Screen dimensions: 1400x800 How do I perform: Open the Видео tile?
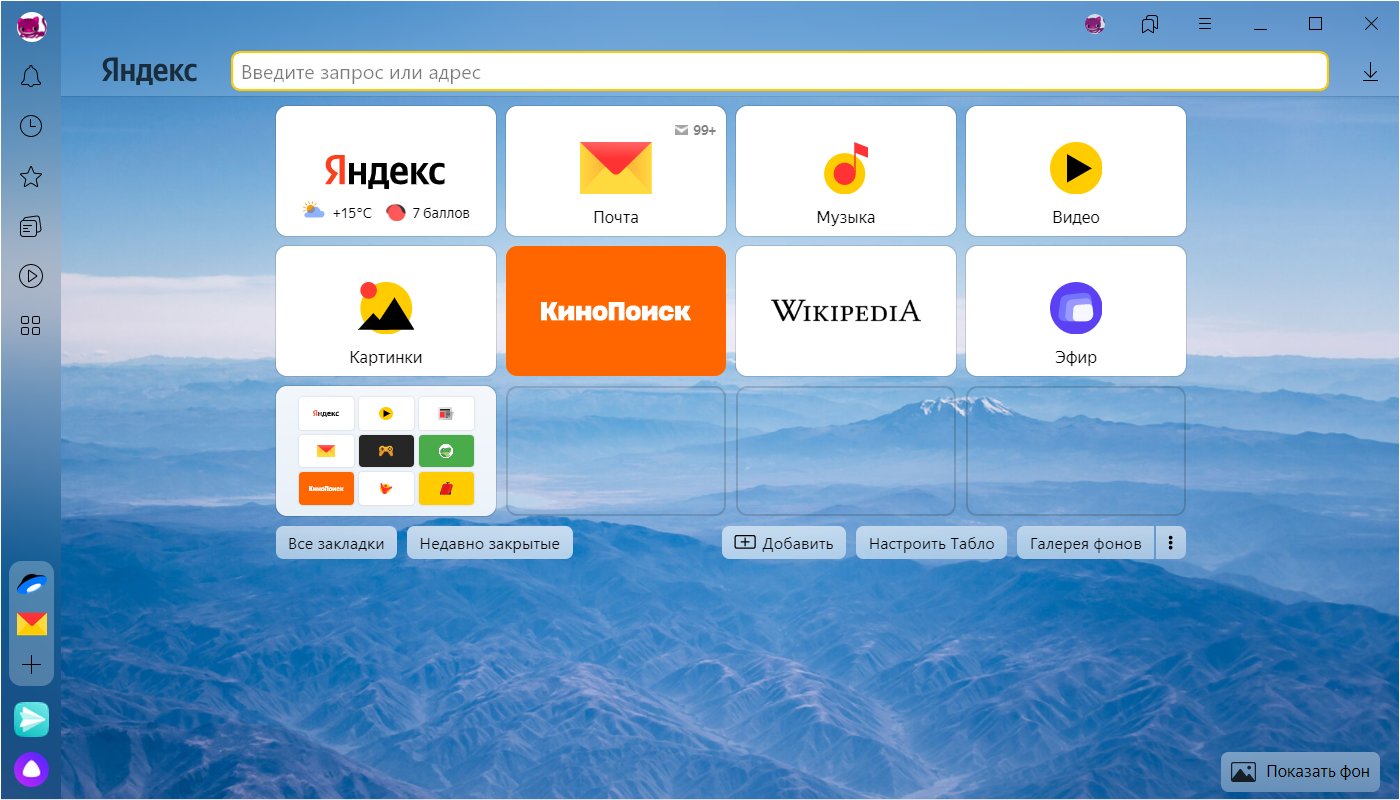(x=1076, y=171)
